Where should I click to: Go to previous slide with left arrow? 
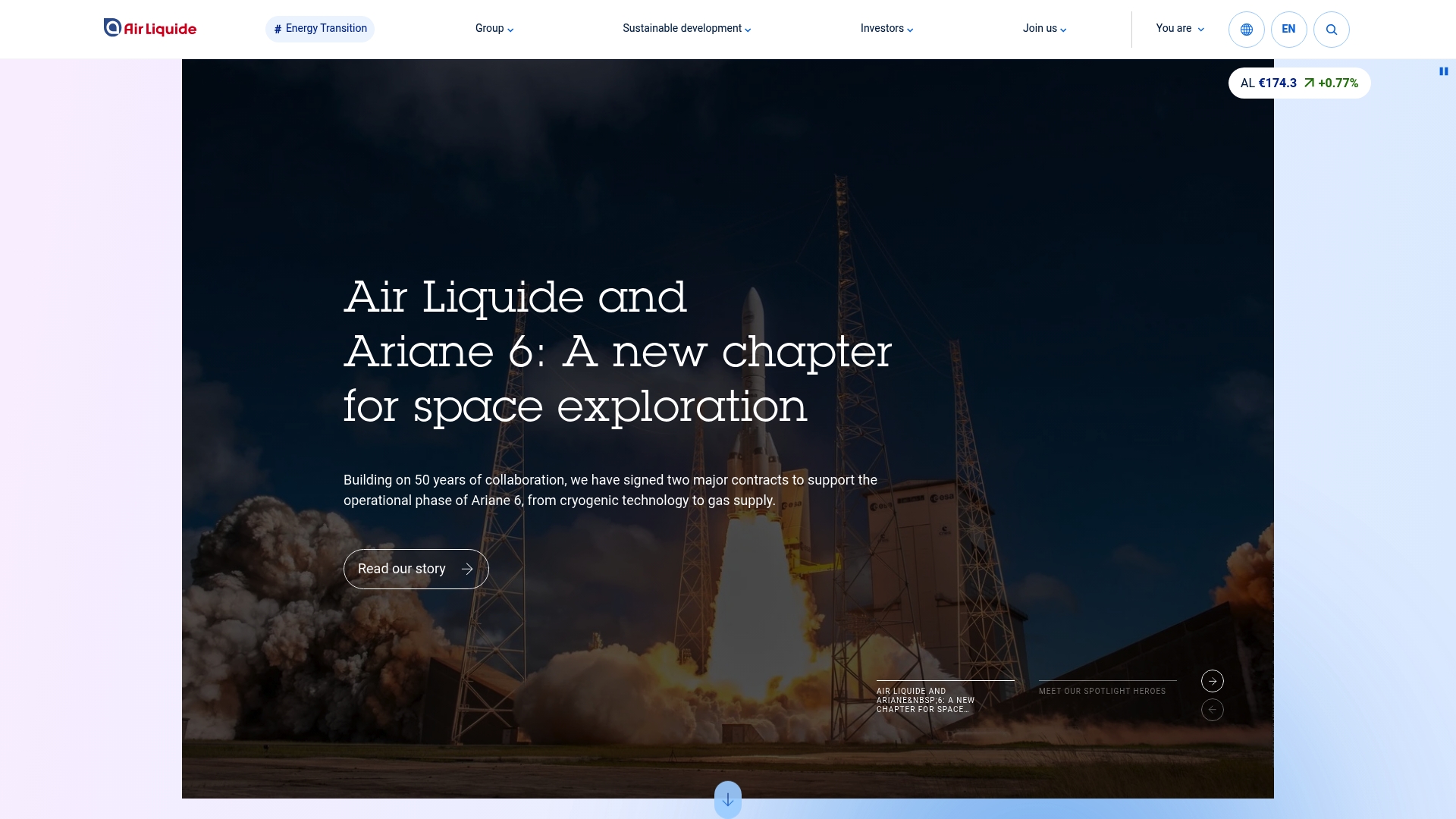[x=1212, y=710]
